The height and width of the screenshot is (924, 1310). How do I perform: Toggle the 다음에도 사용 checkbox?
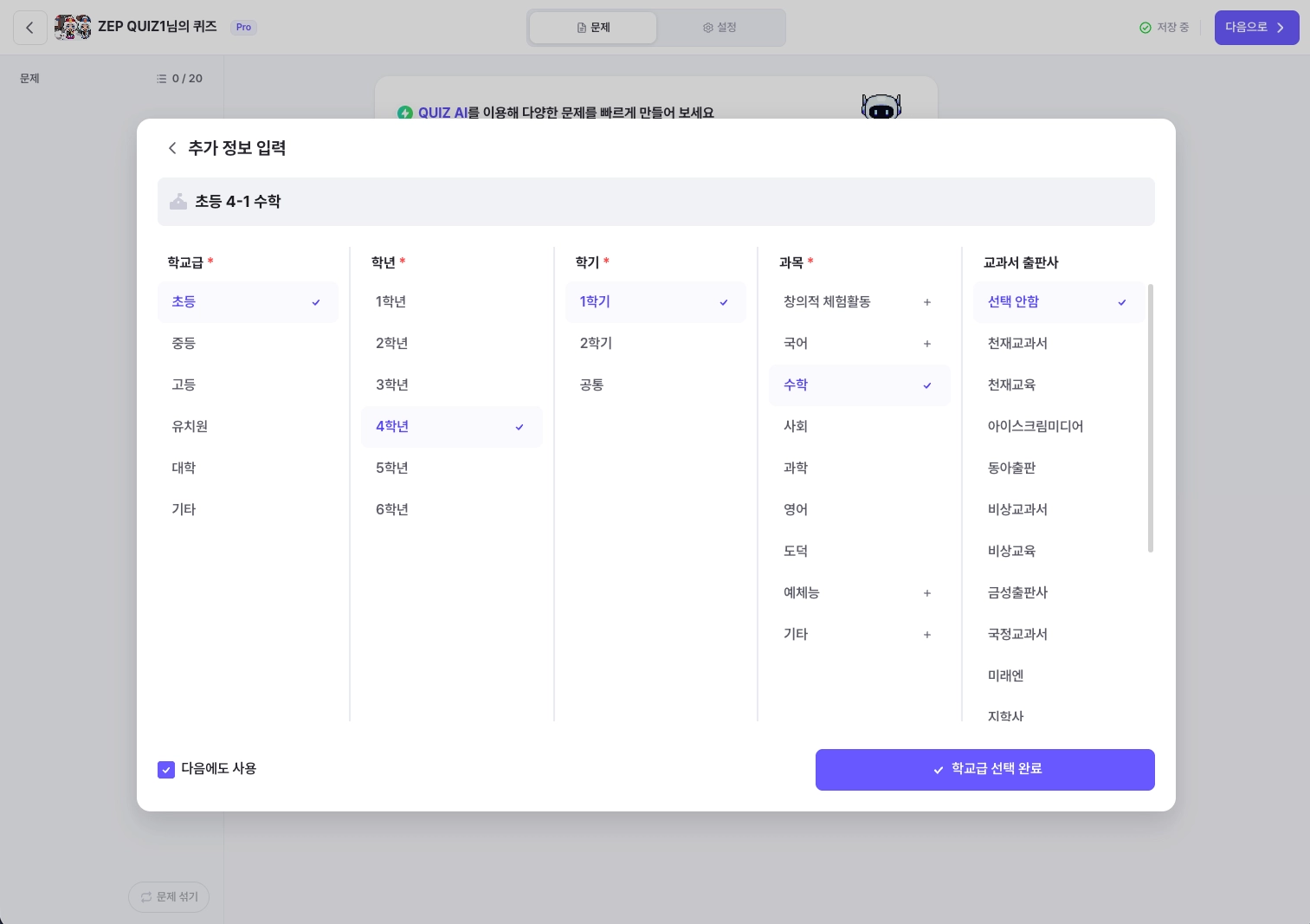tap(166, 769)
